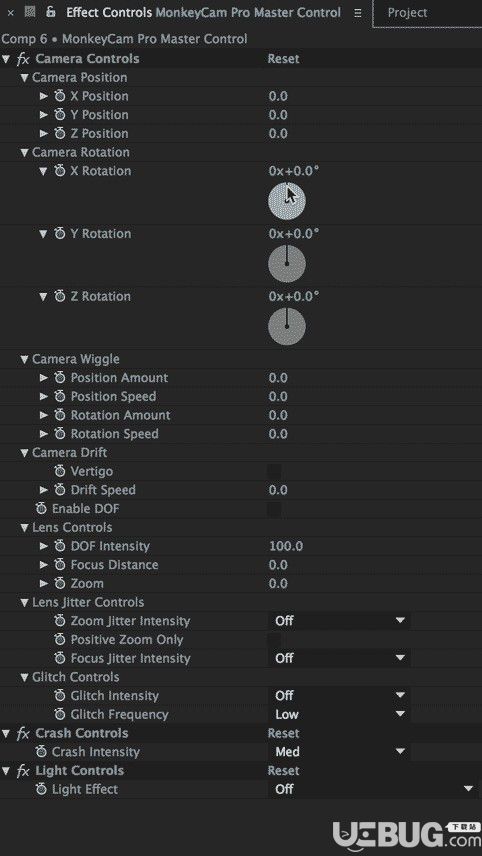Toggle stopwatch for Z Rotation

[59, 296]
